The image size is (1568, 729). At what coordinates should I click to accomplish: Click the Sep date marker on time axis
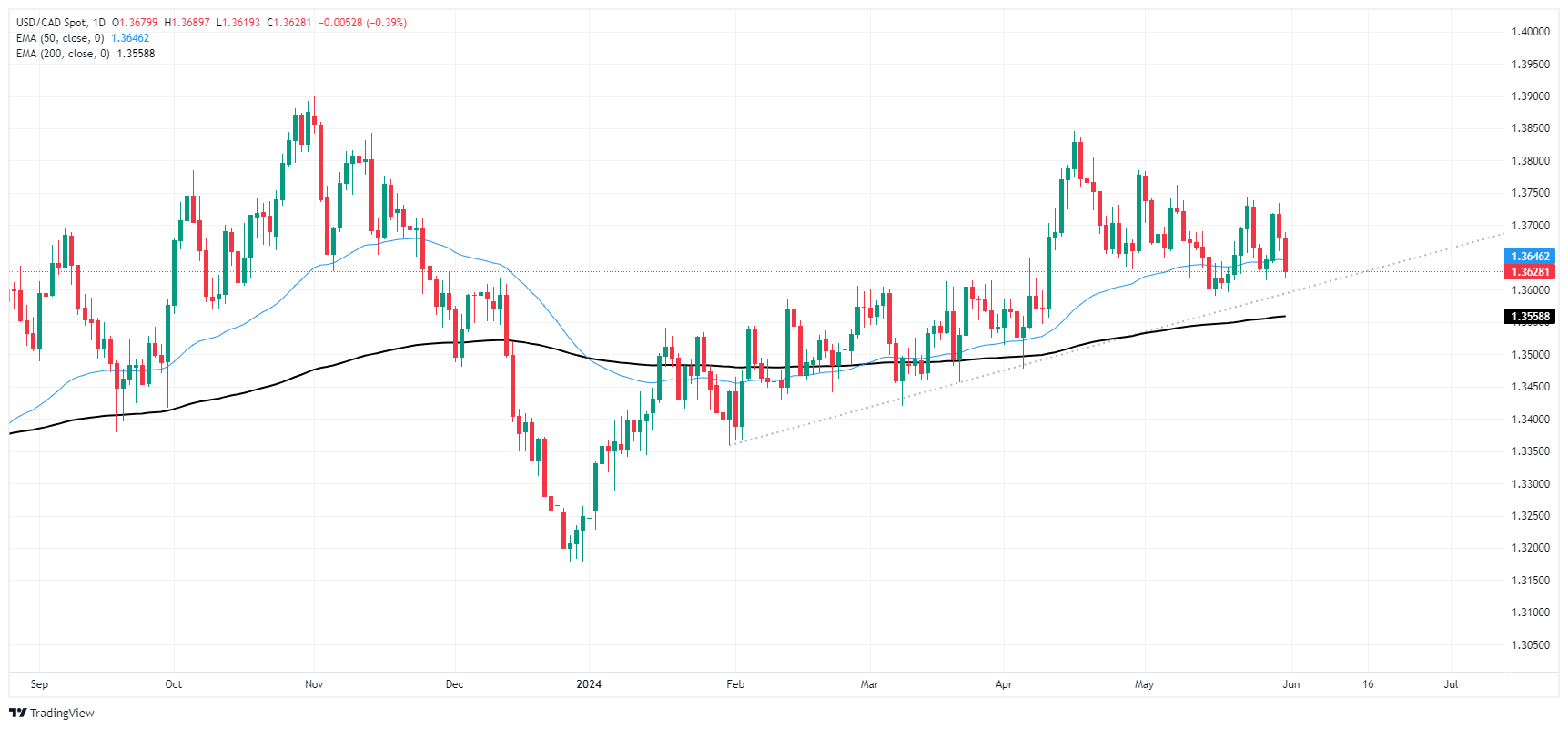click(39, 684)
